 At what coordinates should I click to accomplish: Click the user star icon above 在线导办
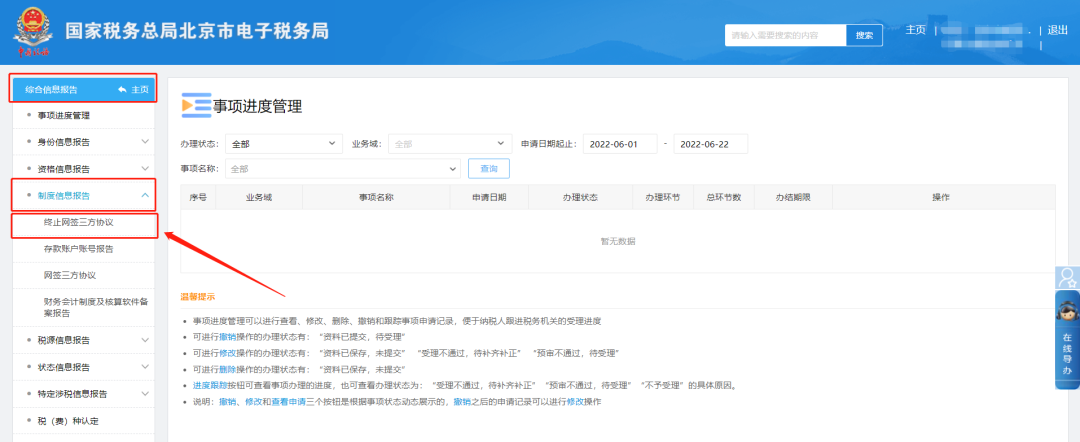click(1068, 277)
